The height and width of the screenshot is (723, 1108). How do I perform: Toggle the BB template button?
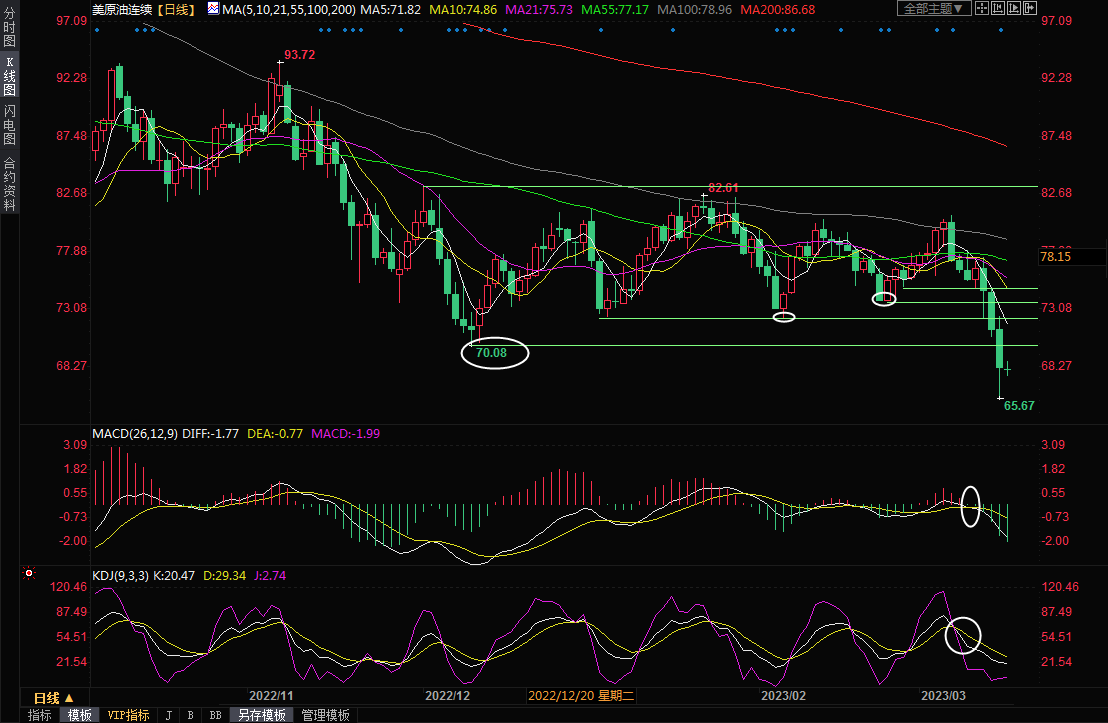click(x=215, y=715)
